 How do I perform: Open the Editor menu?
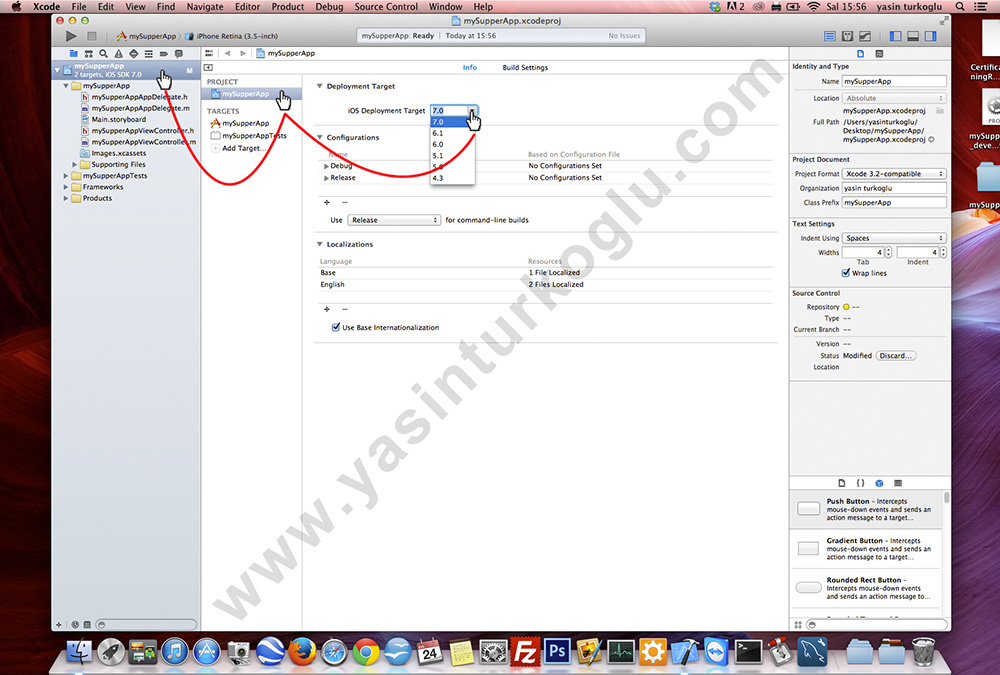[247, 6]
